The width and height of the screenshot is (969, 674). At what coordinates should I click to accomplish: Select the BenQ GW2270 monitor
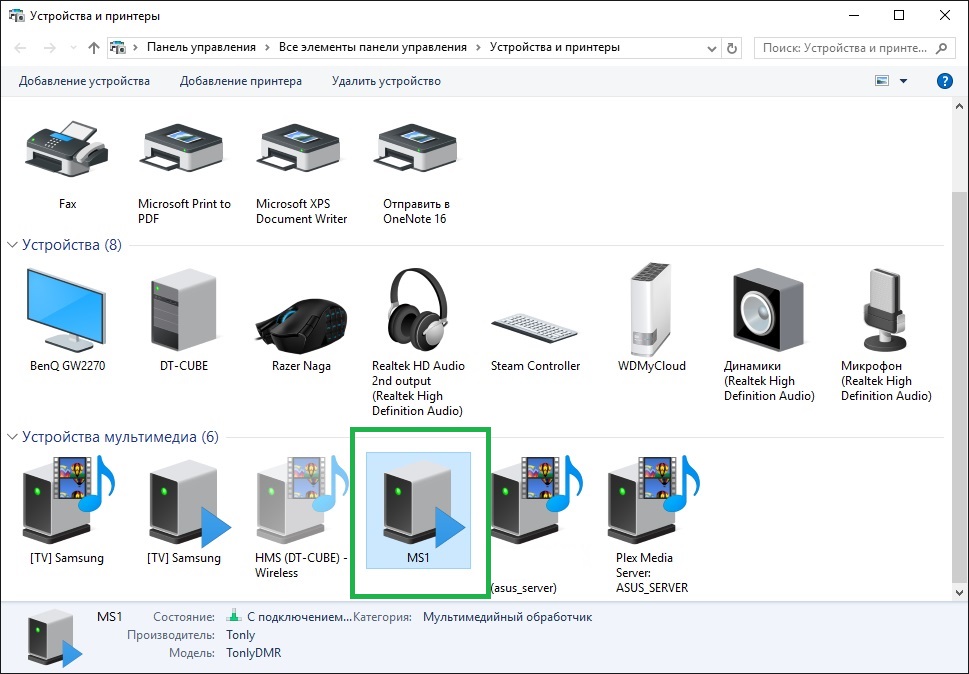click(67, 311)
